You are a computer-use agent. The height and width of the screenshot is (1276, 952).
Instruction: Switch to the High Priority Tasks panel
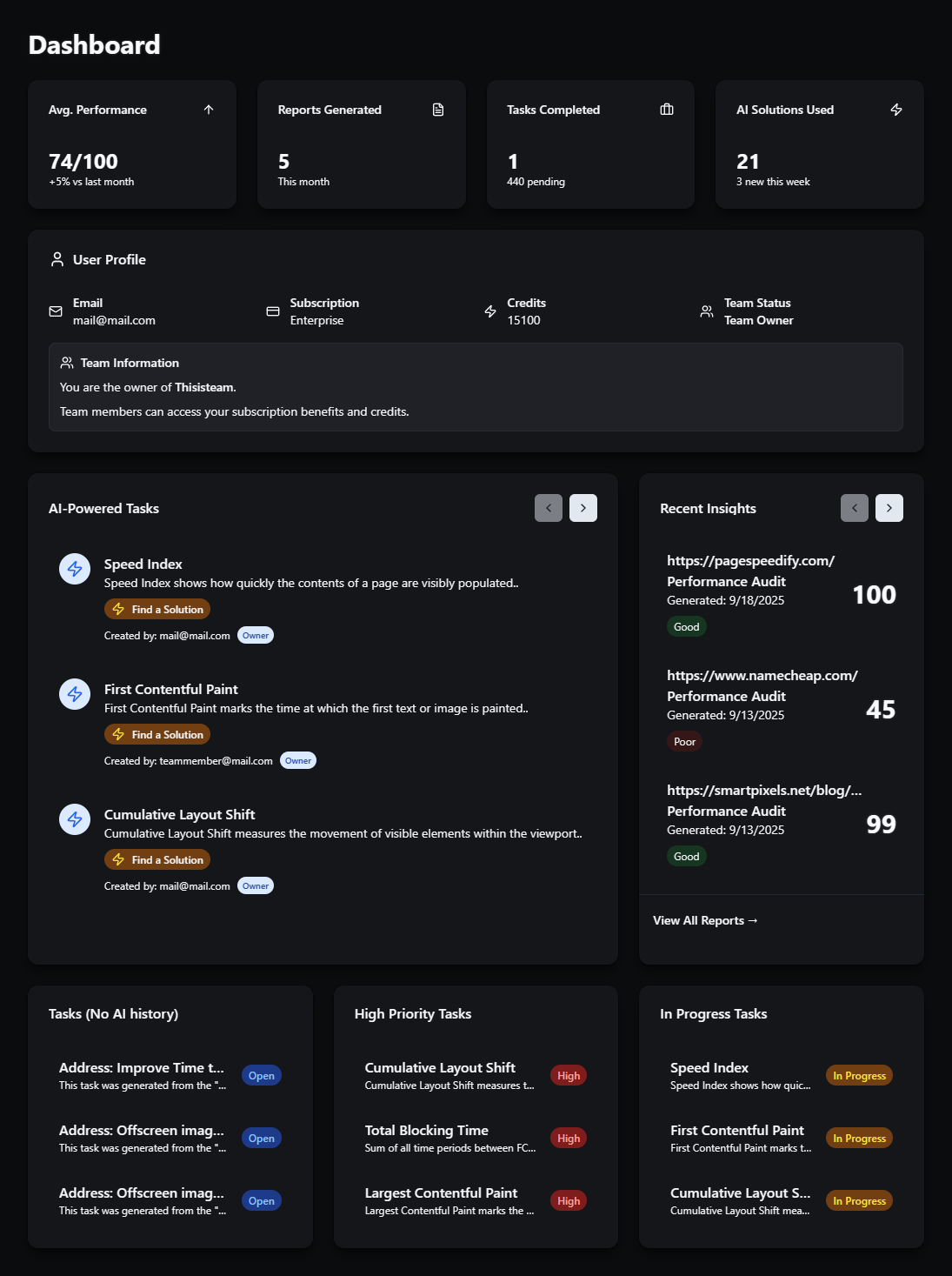[x=413, y=1013]
